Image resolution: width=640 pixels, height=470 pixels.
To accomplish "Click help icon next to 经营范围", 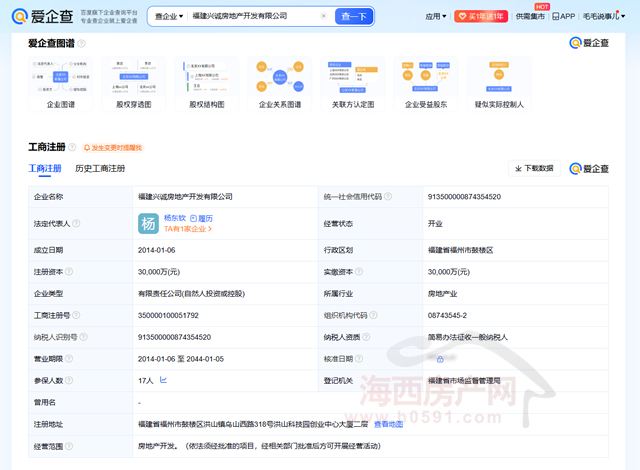I will pos(69,446).
